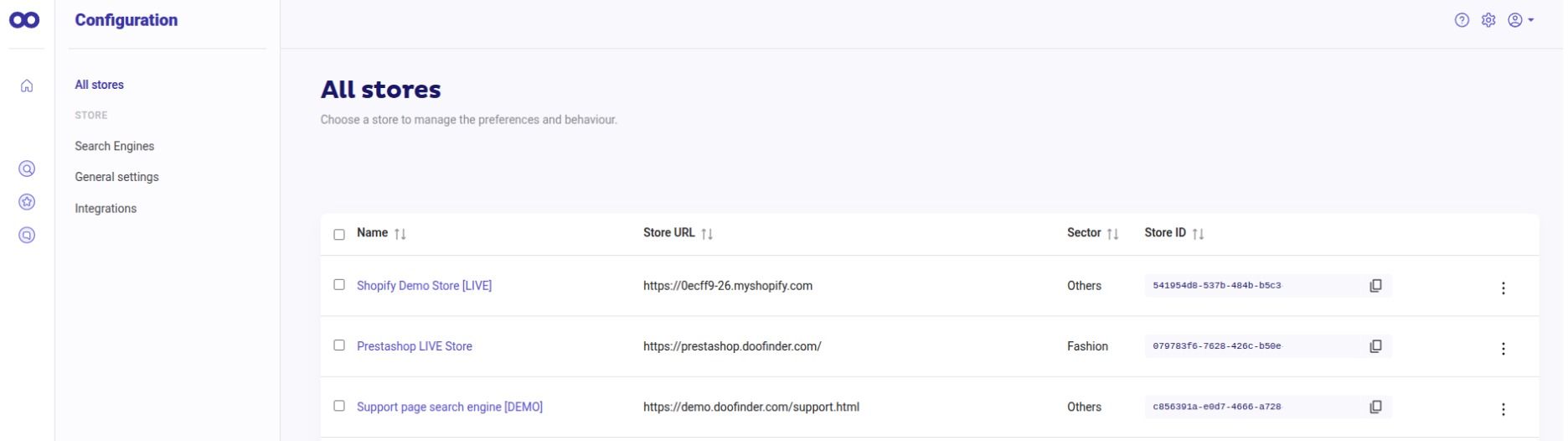Open the Support page search engine [DEMO] link
This screenshot has width=1568, height=441.
pos(450,407)
